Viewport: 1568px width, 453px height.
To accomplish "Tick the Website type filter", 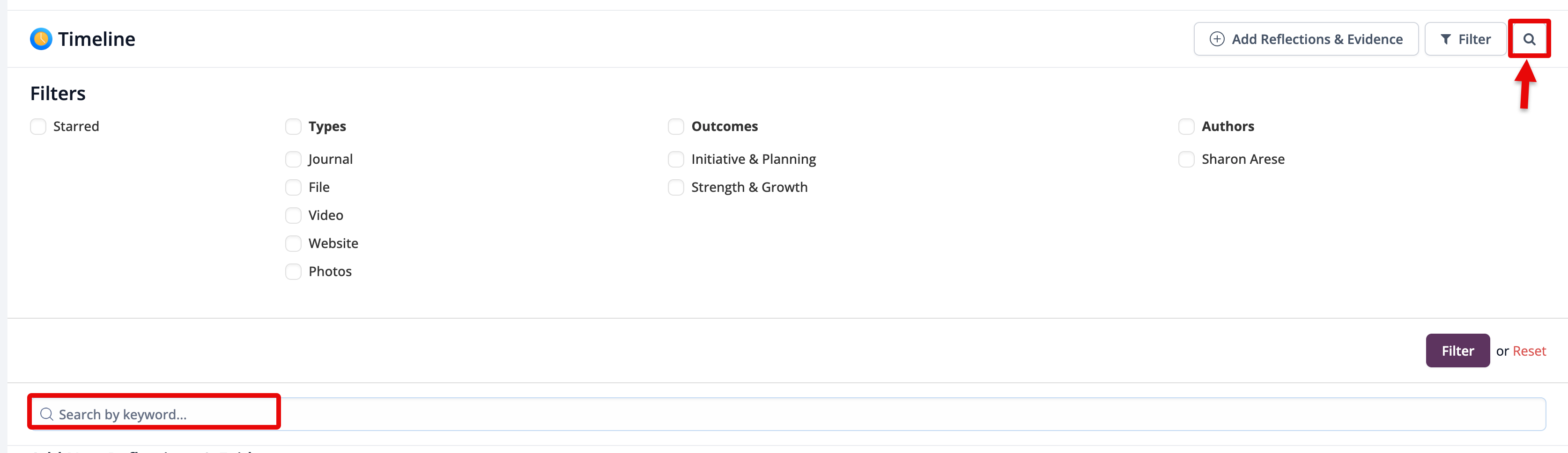I will (293, 243).
